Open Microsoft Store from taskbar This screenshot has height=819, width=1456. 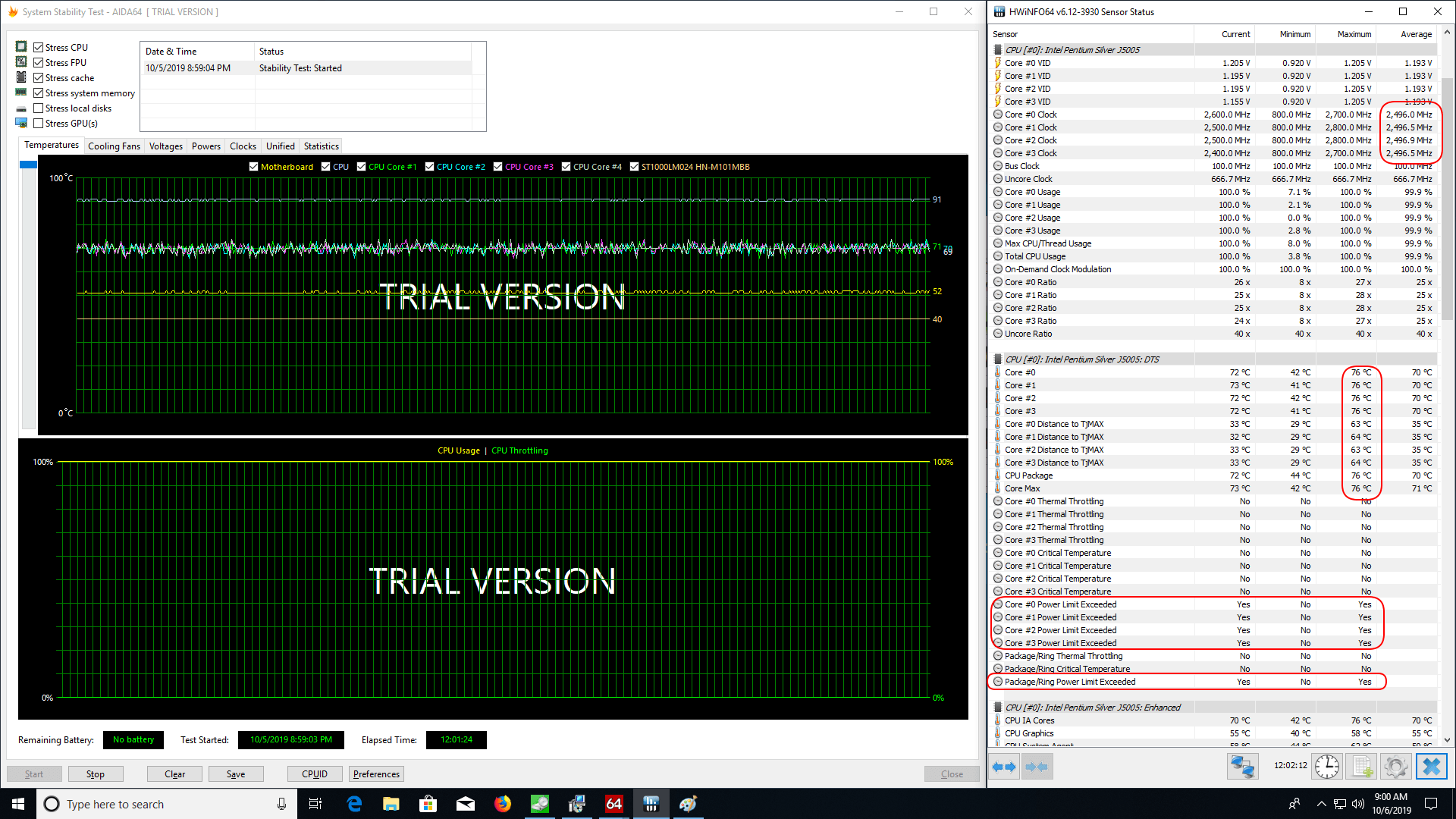[428, 804]
